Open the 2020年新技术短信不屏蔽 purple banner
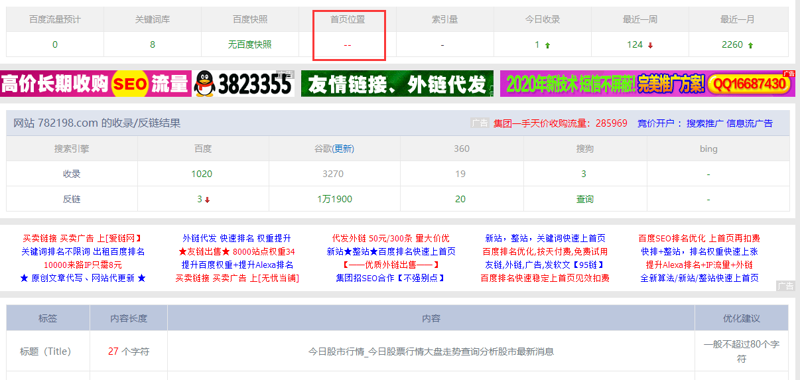This screenshot has height=380, width=800. point(647,84)
